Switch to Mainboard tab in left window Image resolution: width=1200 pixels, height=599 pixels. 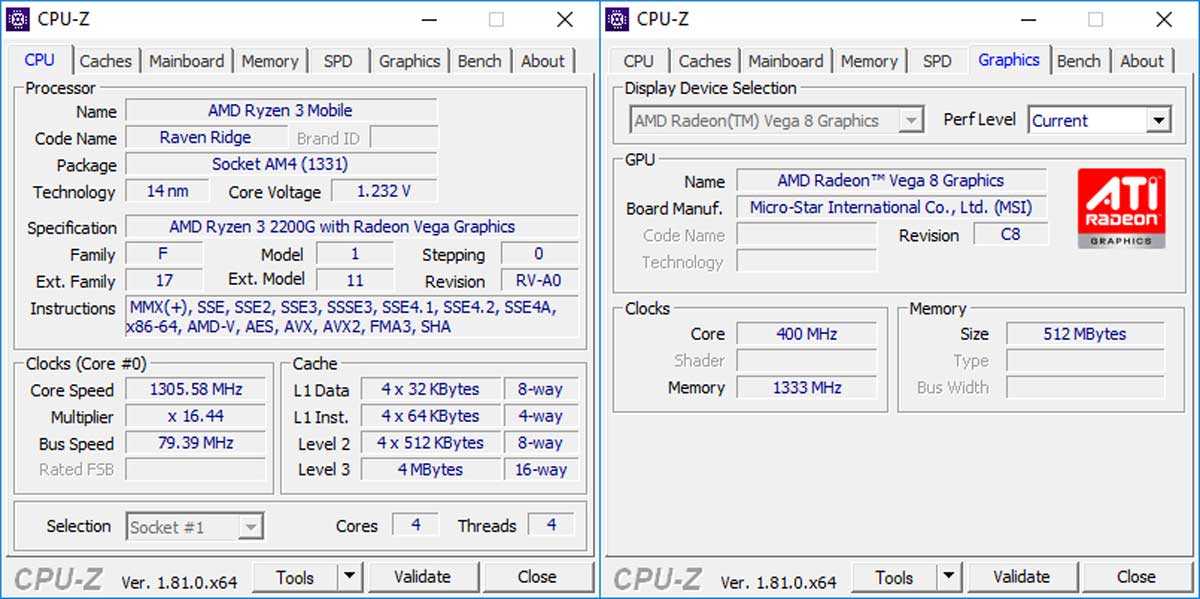(x=186, y=61)
